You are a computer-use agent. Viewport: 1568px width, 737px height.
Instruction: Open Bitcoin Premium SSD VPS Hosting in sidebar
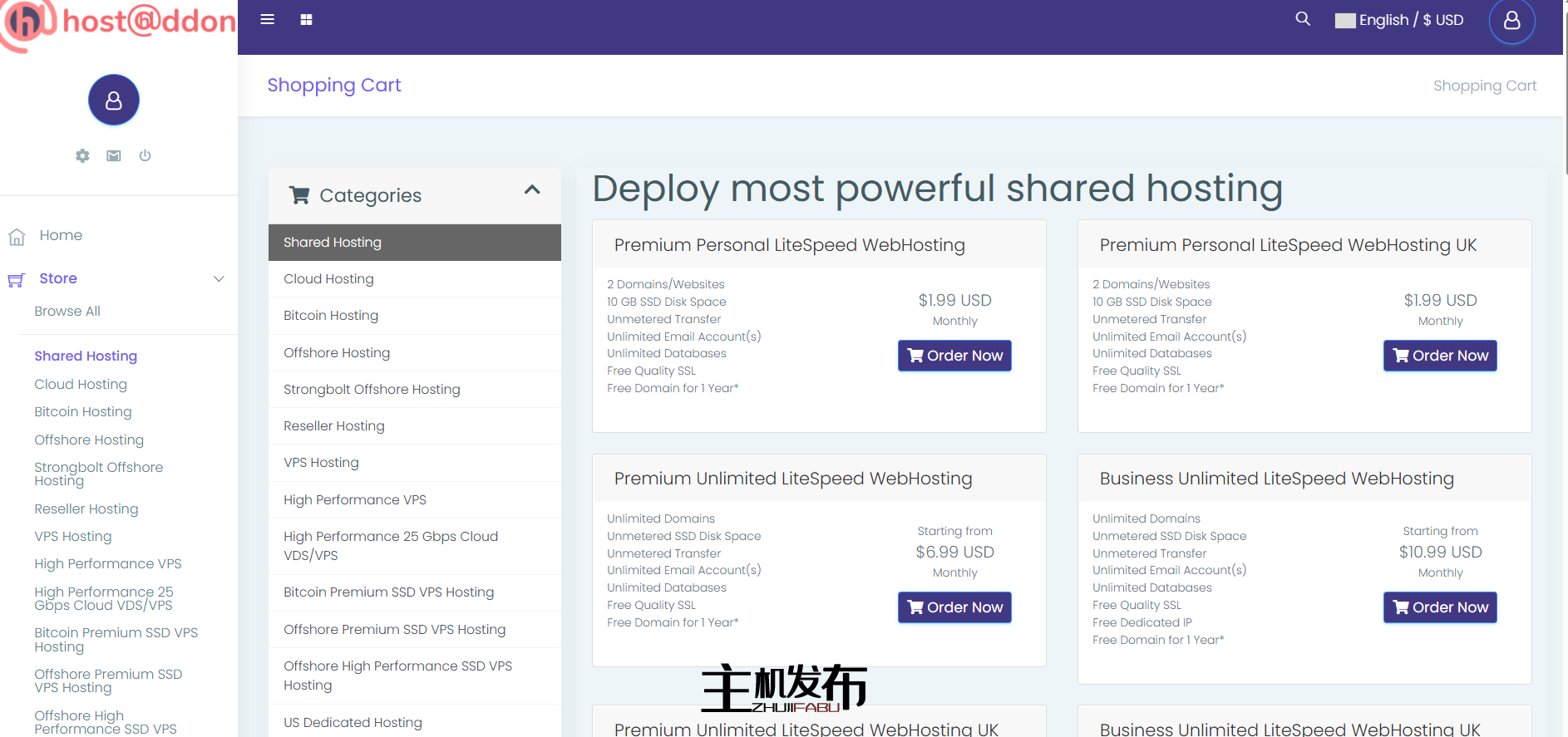click(x=116, y=640)
